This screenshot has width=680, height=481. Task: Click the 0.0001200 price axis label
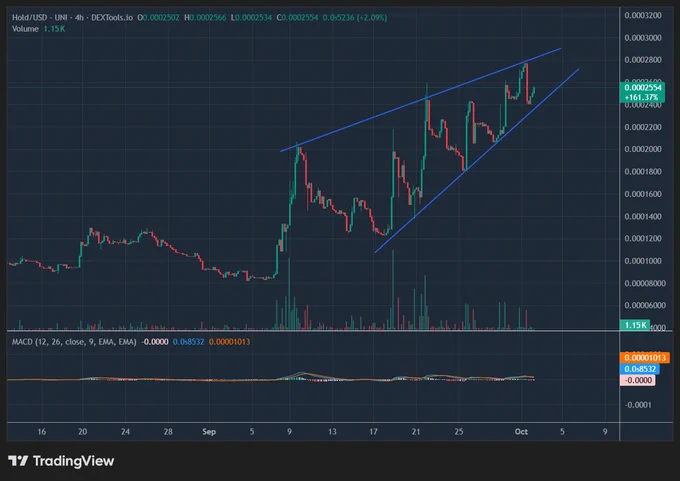(x=643, y=239)
